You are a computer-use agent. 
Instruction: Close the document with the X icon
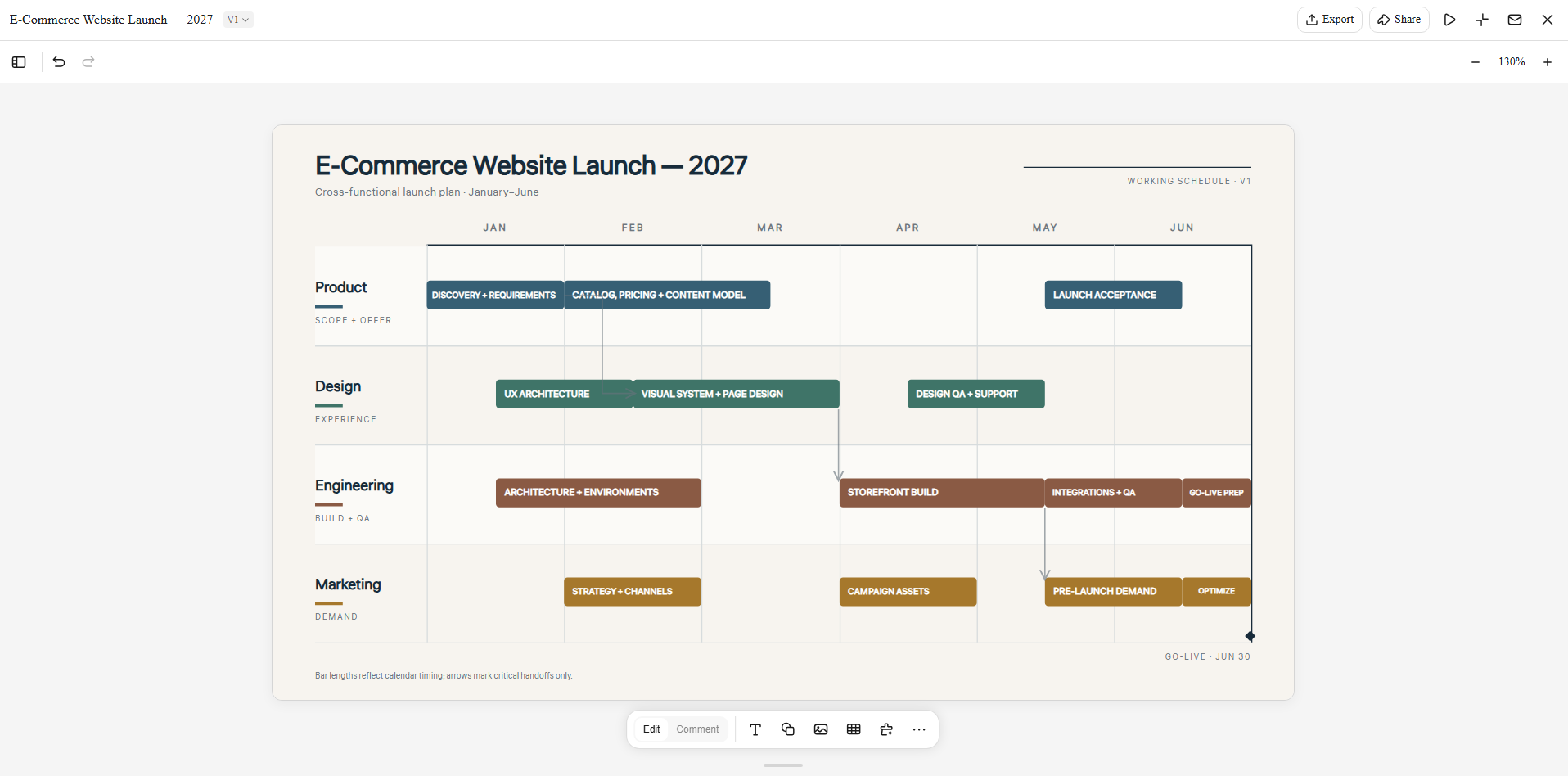point(1548,20)
